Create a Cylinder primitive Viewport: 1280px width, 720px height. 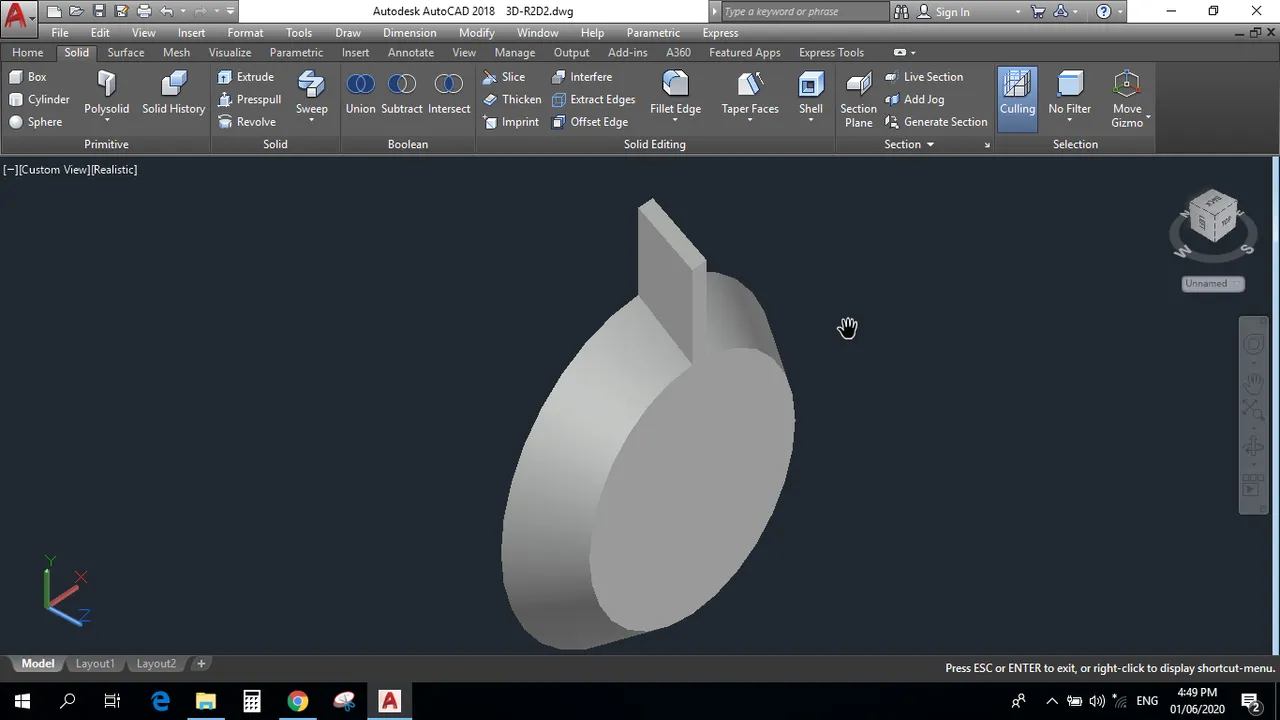click(40, 99)
